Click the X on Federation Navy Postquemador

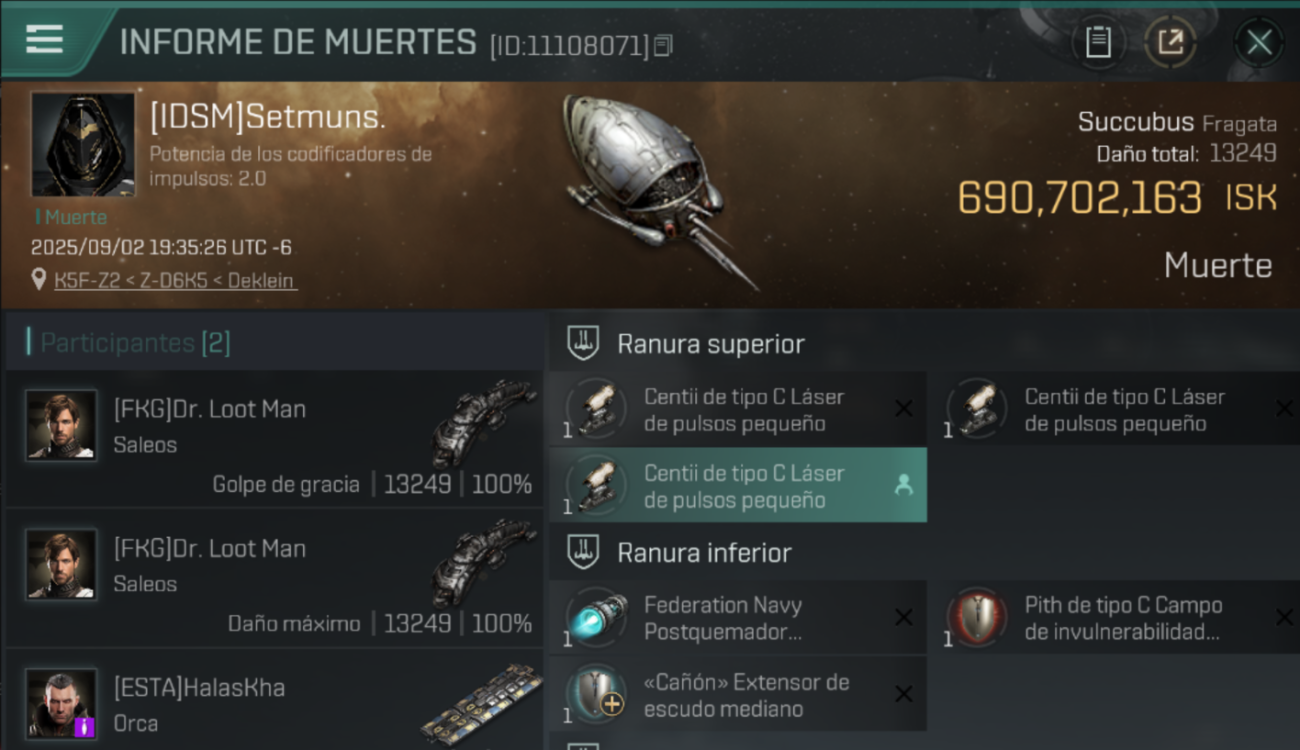[x=903, y=618]
